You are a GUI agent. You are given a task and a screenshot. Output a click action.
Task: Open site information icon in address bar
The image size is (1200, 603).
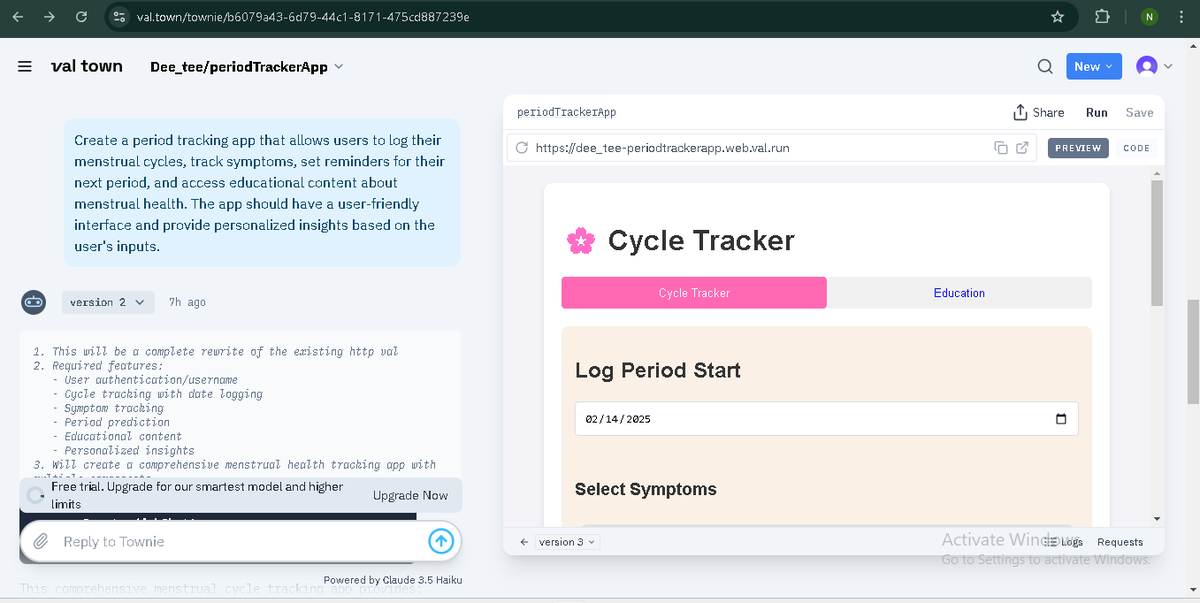119,17
